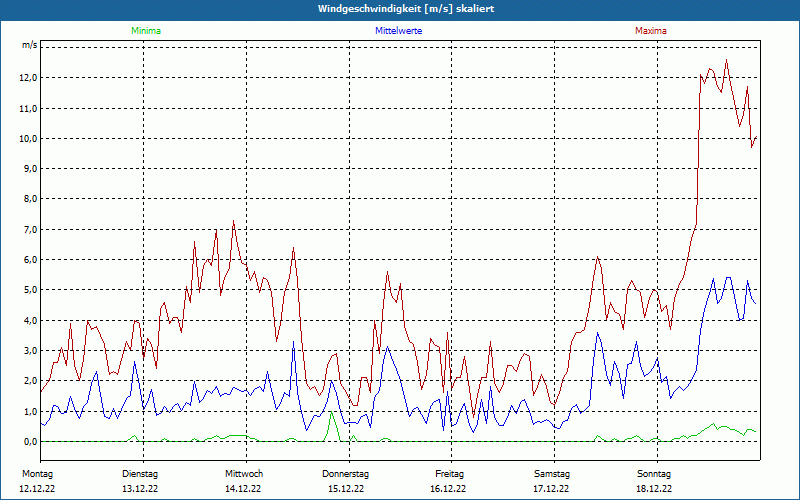Click the 2,0 y-axis value
This screenshot has width=800, height=500.
point(31,381)
